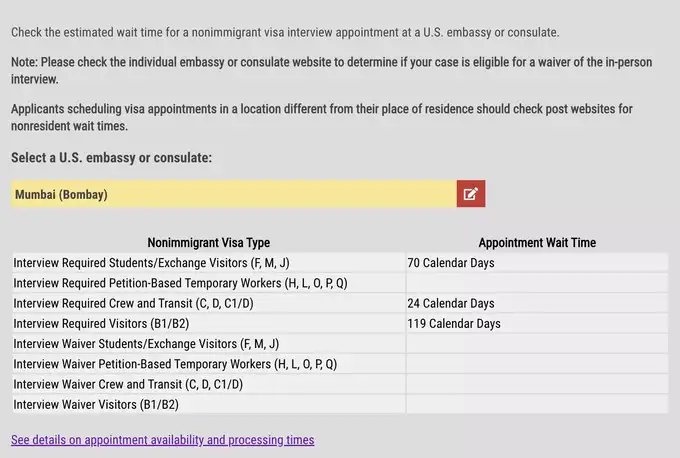Screen dimensions: 680x458
Task: Click the 70 Calendar Days wait time
Action: click(x=451, y=263)
